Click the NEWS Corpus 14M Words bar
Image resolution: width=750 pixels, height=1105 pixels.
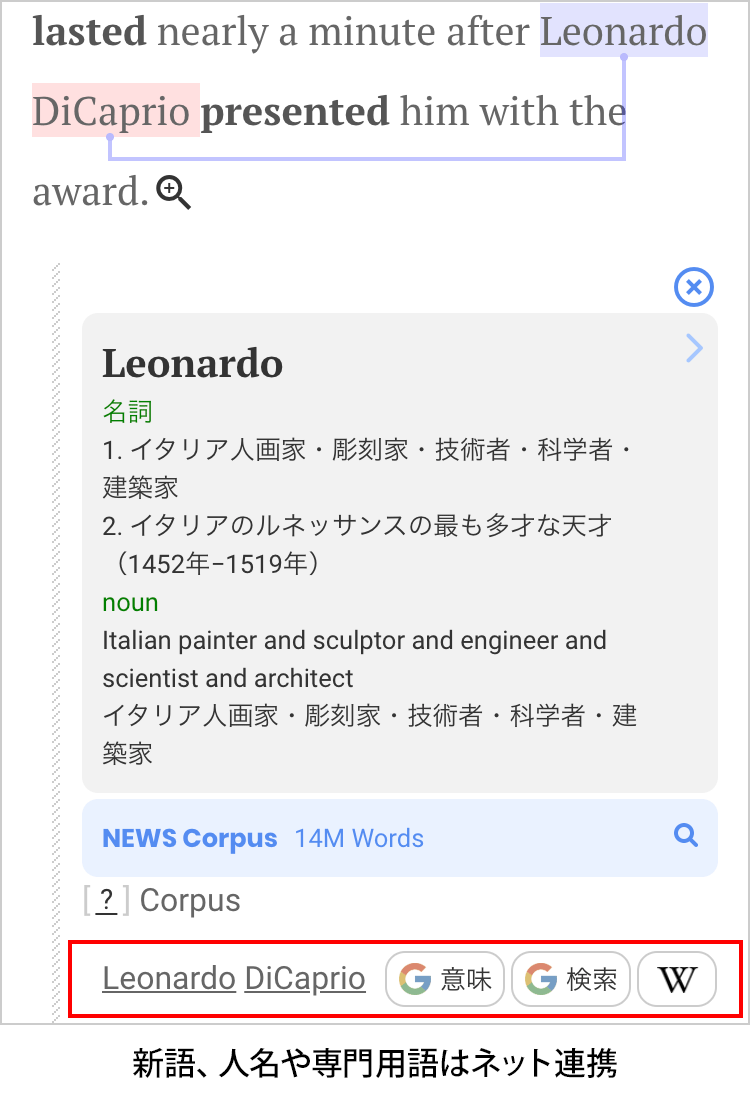click(400, 838)
